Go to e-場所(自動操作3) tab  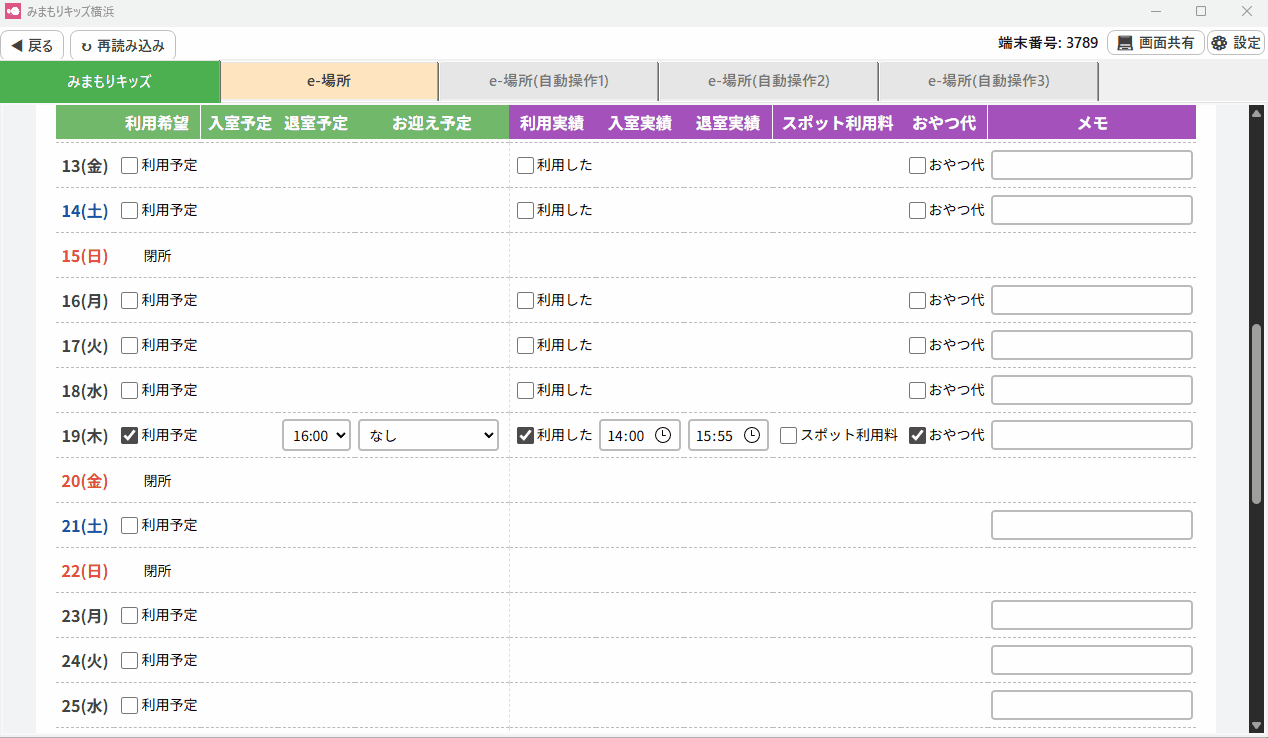coord(988,82)
